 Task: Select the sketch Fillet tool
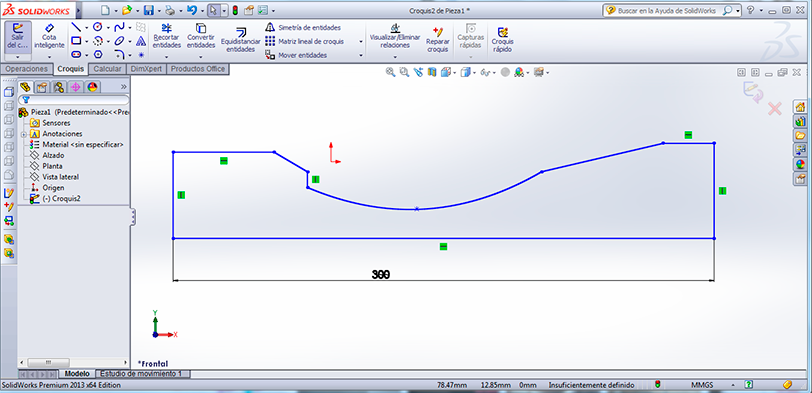[119, 54]
